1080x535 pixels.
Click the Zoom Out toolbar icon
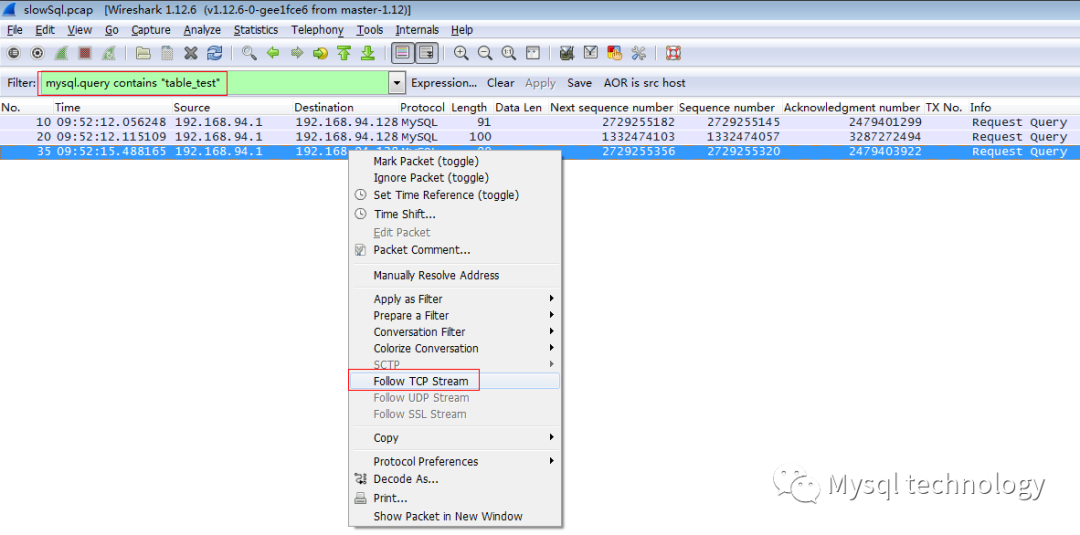(485, 53)
